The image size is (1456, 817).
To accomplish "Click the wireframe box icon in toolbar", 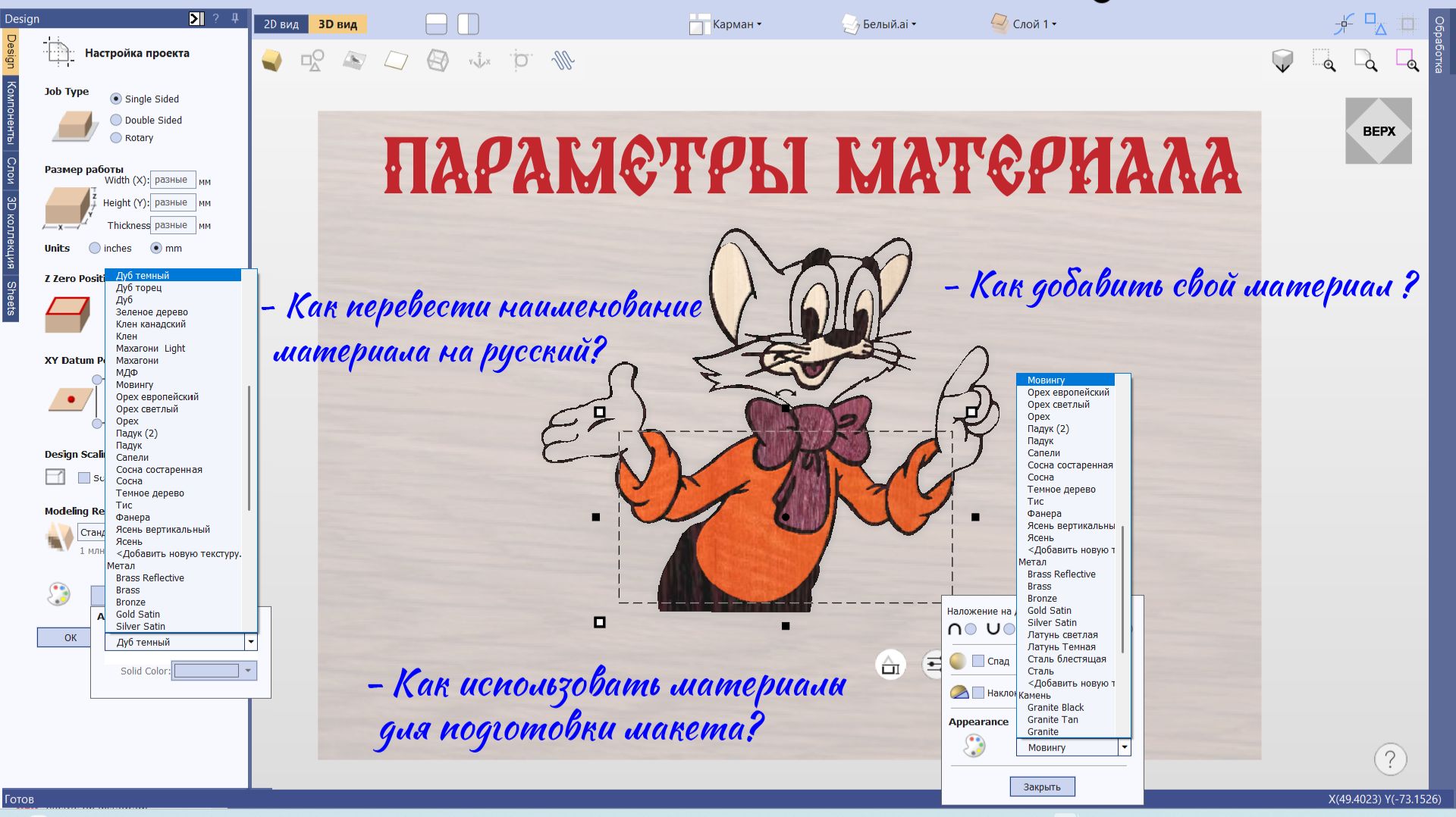I will (438, 61).
